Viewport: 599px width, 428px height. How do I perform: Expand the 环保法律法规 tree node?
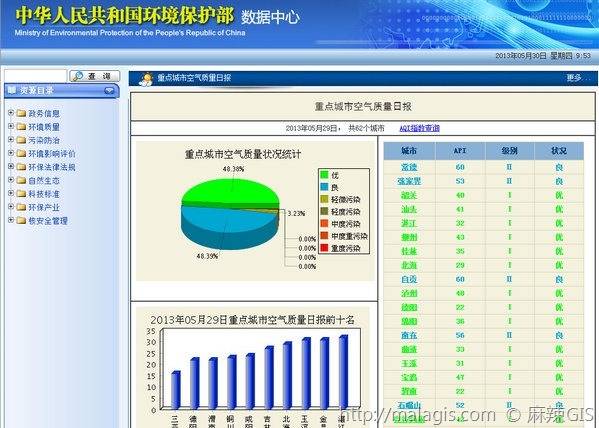(11, 166)
